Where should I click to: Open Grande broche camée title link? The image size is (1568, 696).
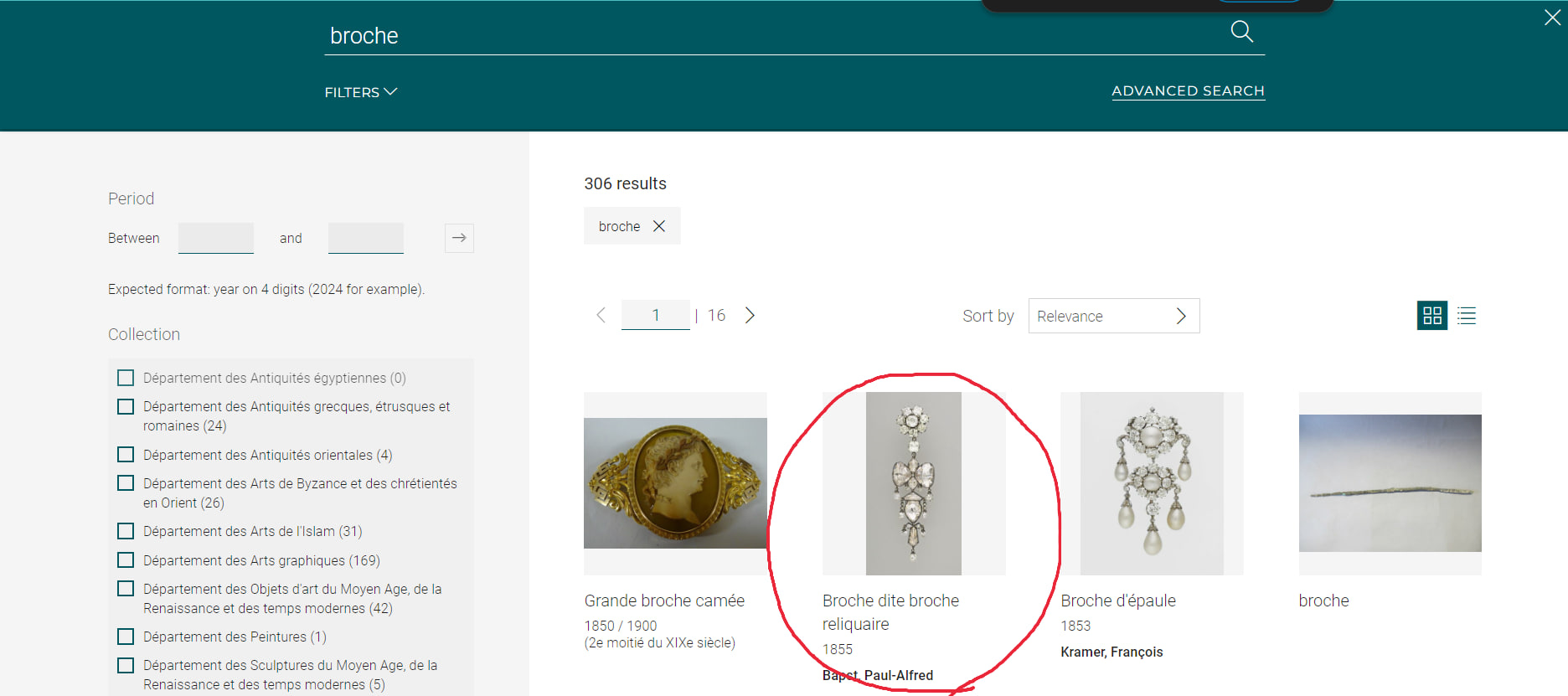point(664,601)
